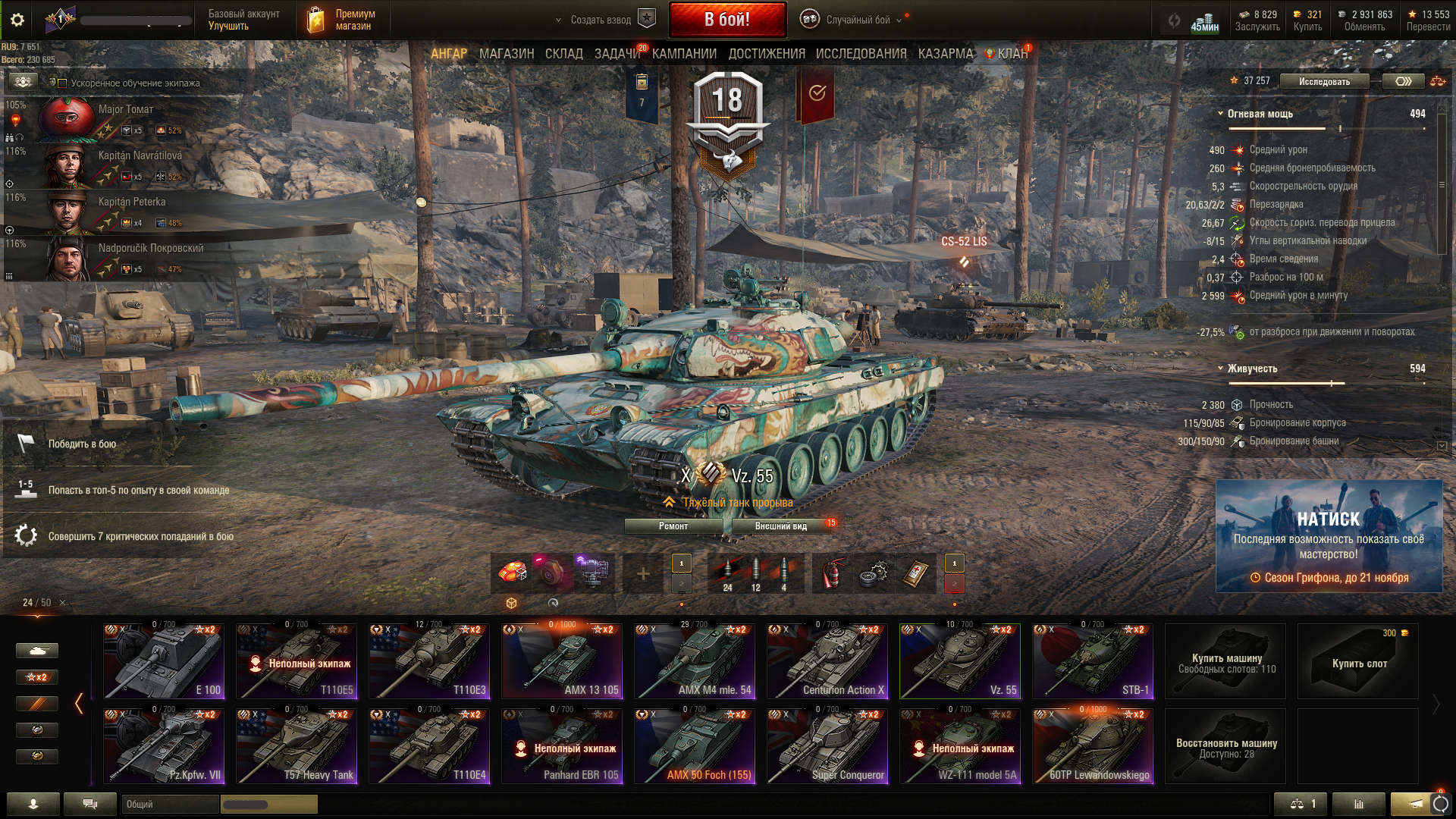1456x819 pixels.
Task: Open the empty equipment slot with plus
Action: [x=642, y=574]
